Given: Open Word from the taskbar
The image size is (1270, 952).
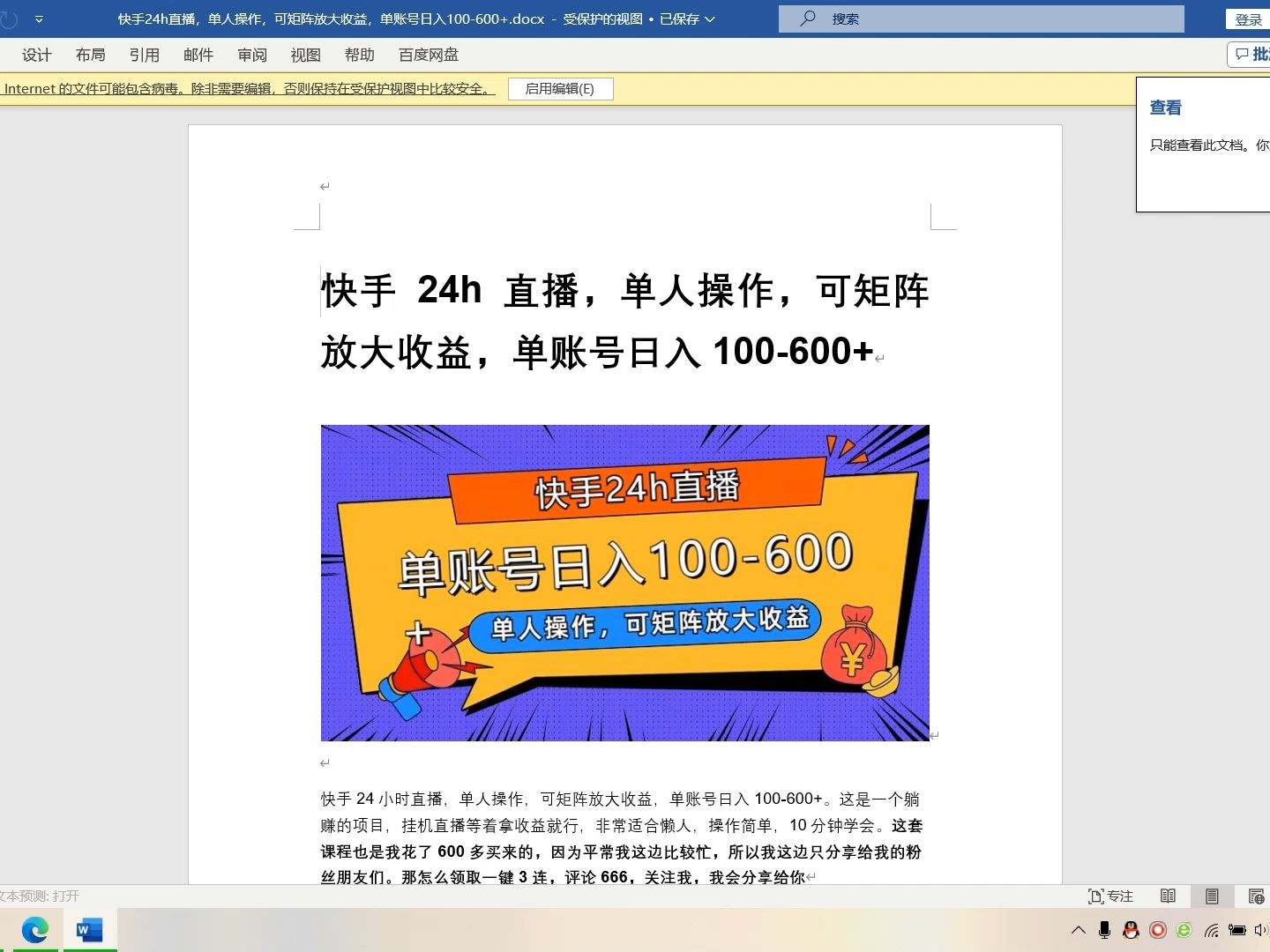Looking at the screenshot, I should [x=89, y=930].
